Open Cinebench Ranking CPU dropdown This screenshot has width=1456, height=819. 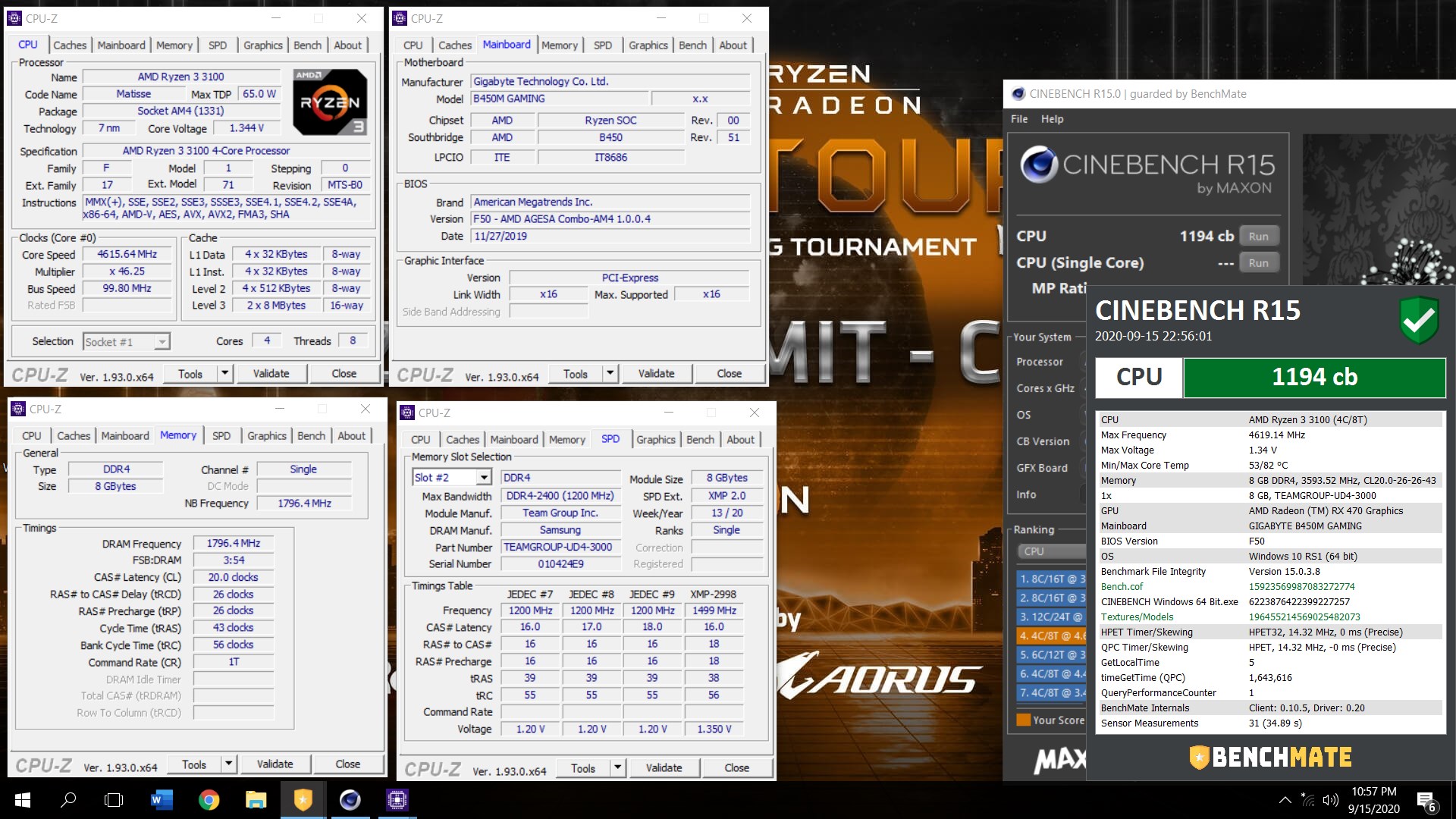click(1051, 551)
